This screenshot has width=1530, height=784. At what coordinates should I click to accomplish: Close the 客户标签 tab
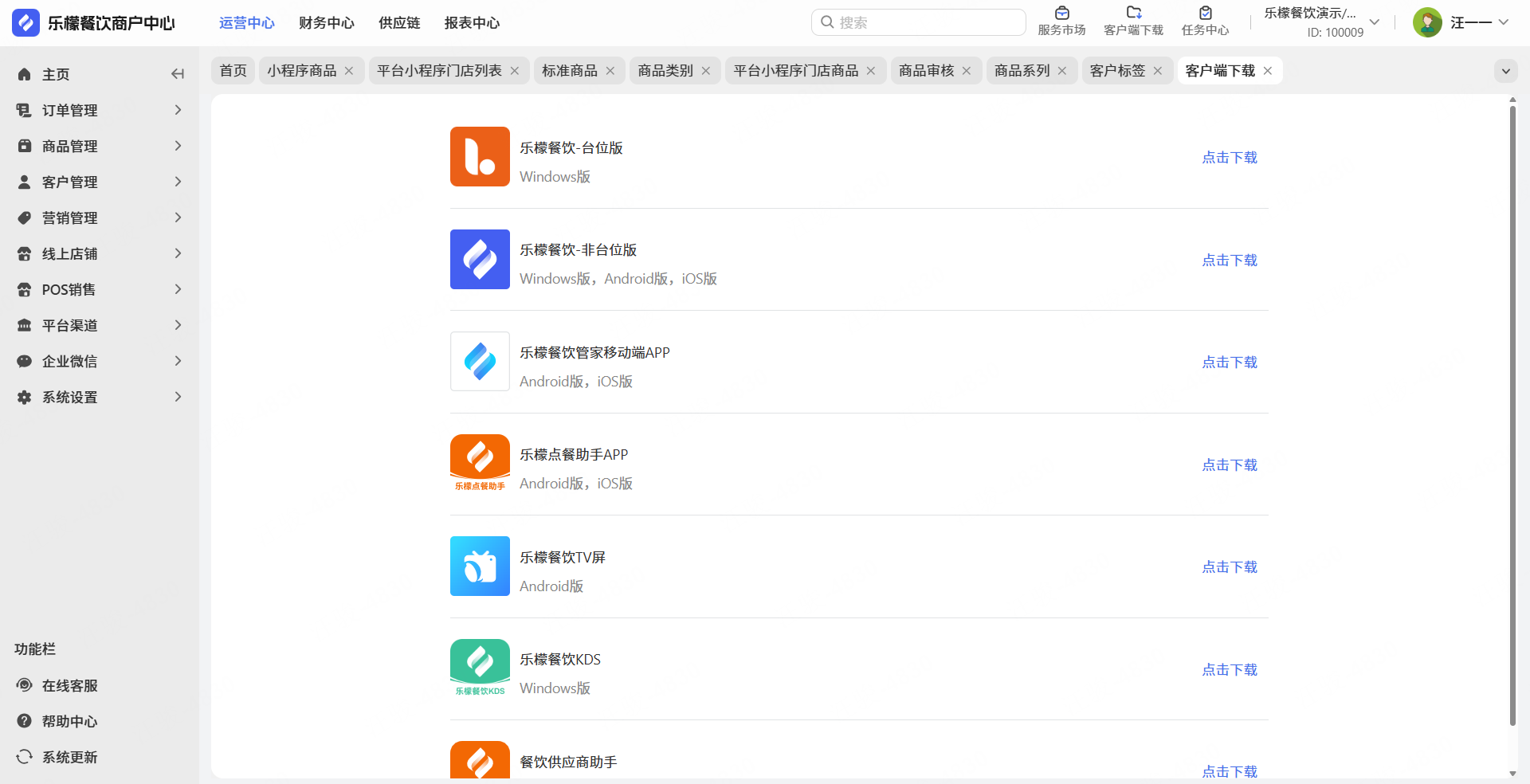point(1158,71)
